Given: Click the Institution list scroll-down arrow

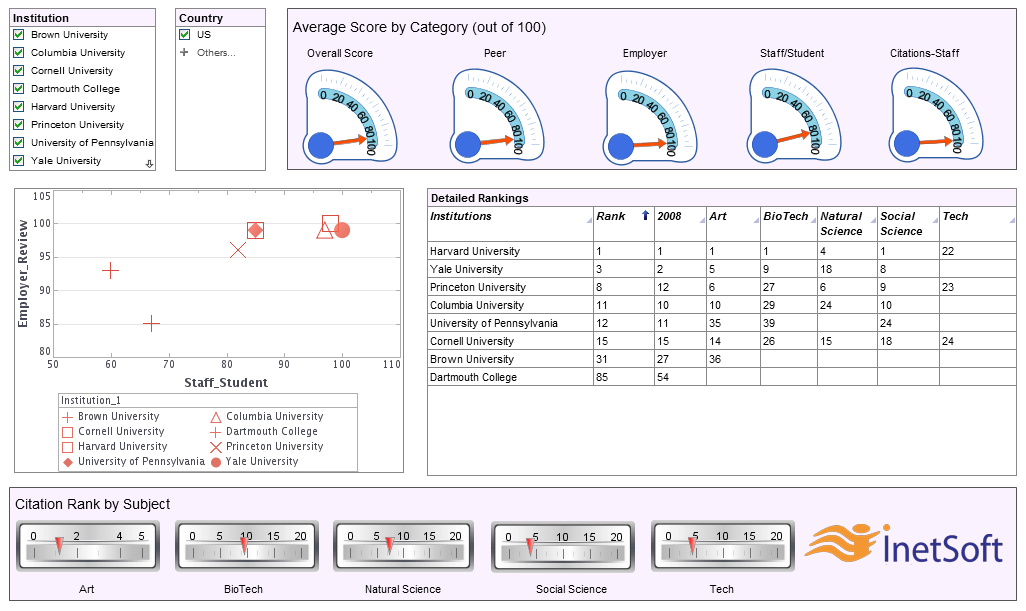Looking at the screenshot, I should [149, 164].
